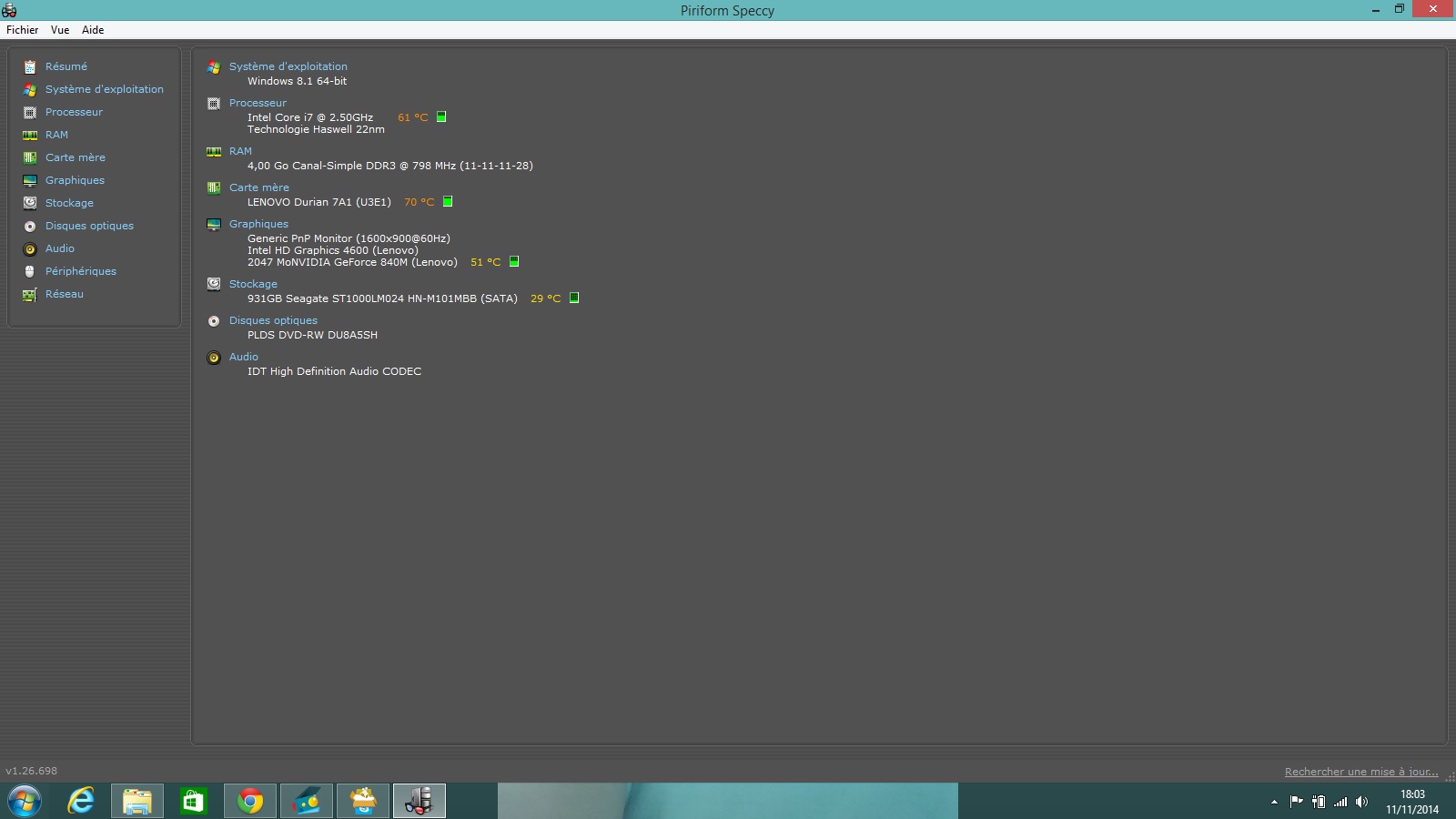Click the sidebar Graphiques monitor icon
Screen dimensions: 1456x819
coord(30,180)
